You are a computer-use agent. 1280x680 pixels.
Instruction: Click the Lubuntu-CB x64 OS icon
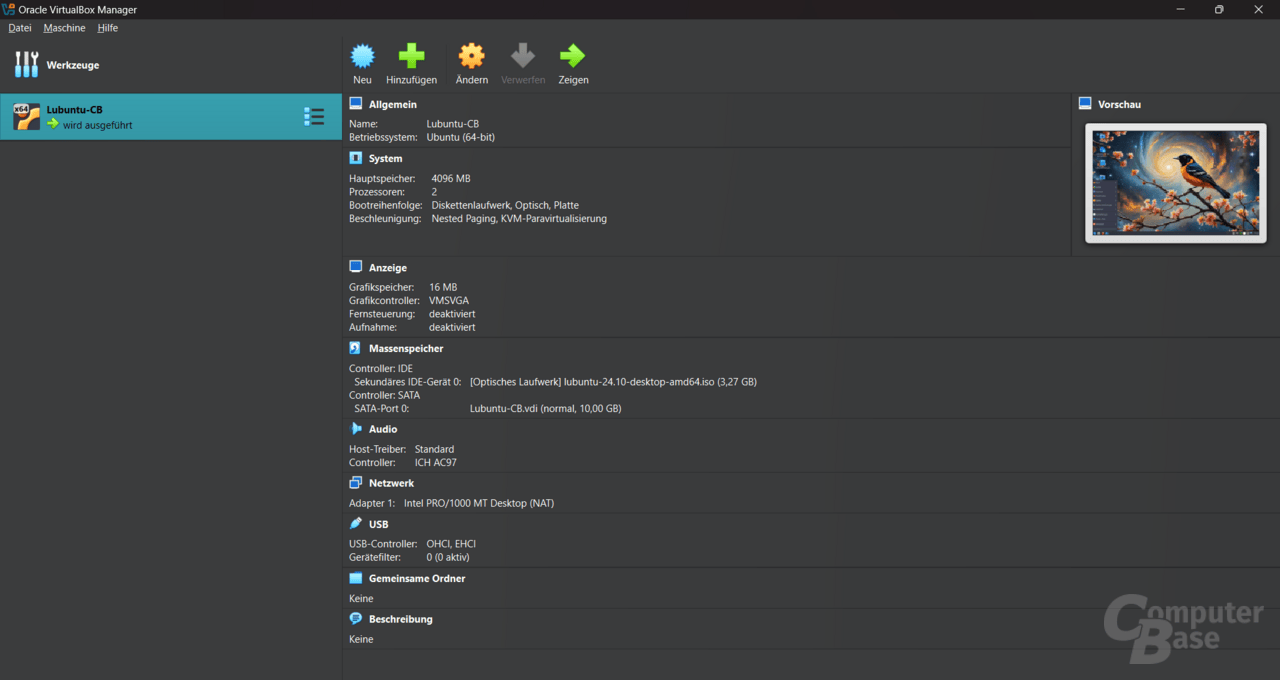[26, 117]
